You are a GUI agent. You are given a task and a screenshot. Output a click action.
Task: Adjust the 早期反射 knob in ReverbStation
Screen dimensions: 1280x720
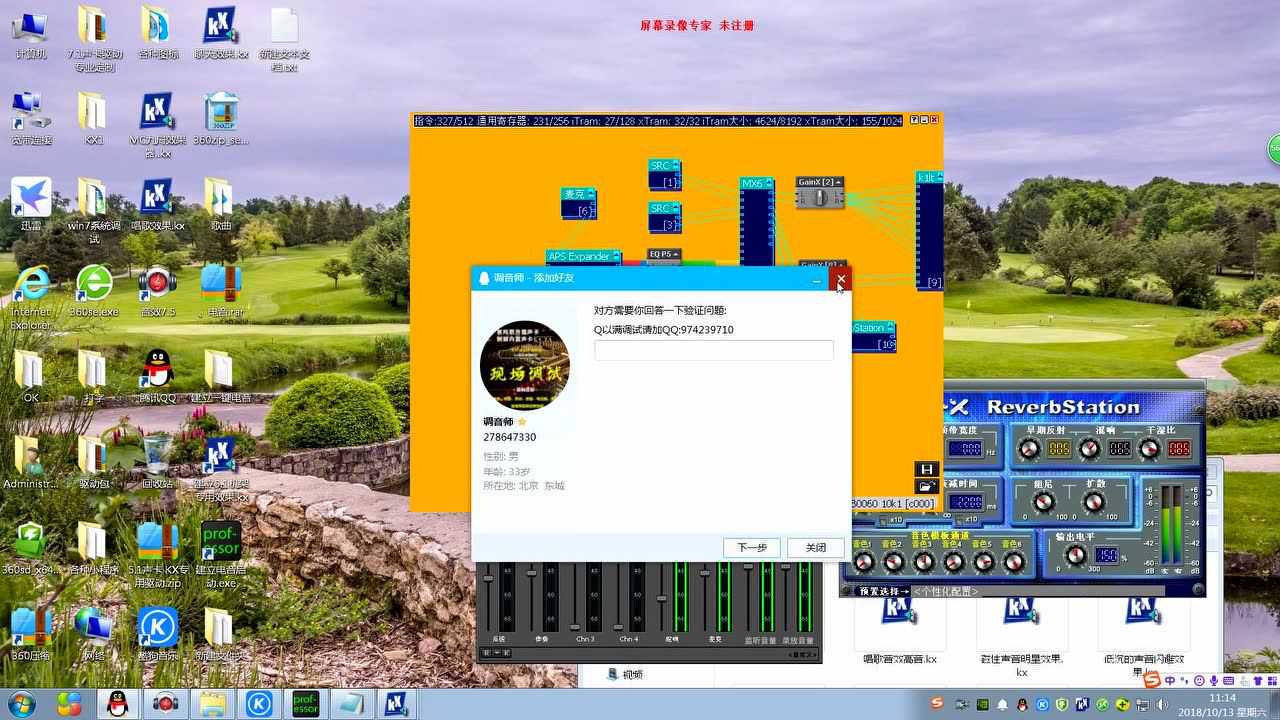1029,449
